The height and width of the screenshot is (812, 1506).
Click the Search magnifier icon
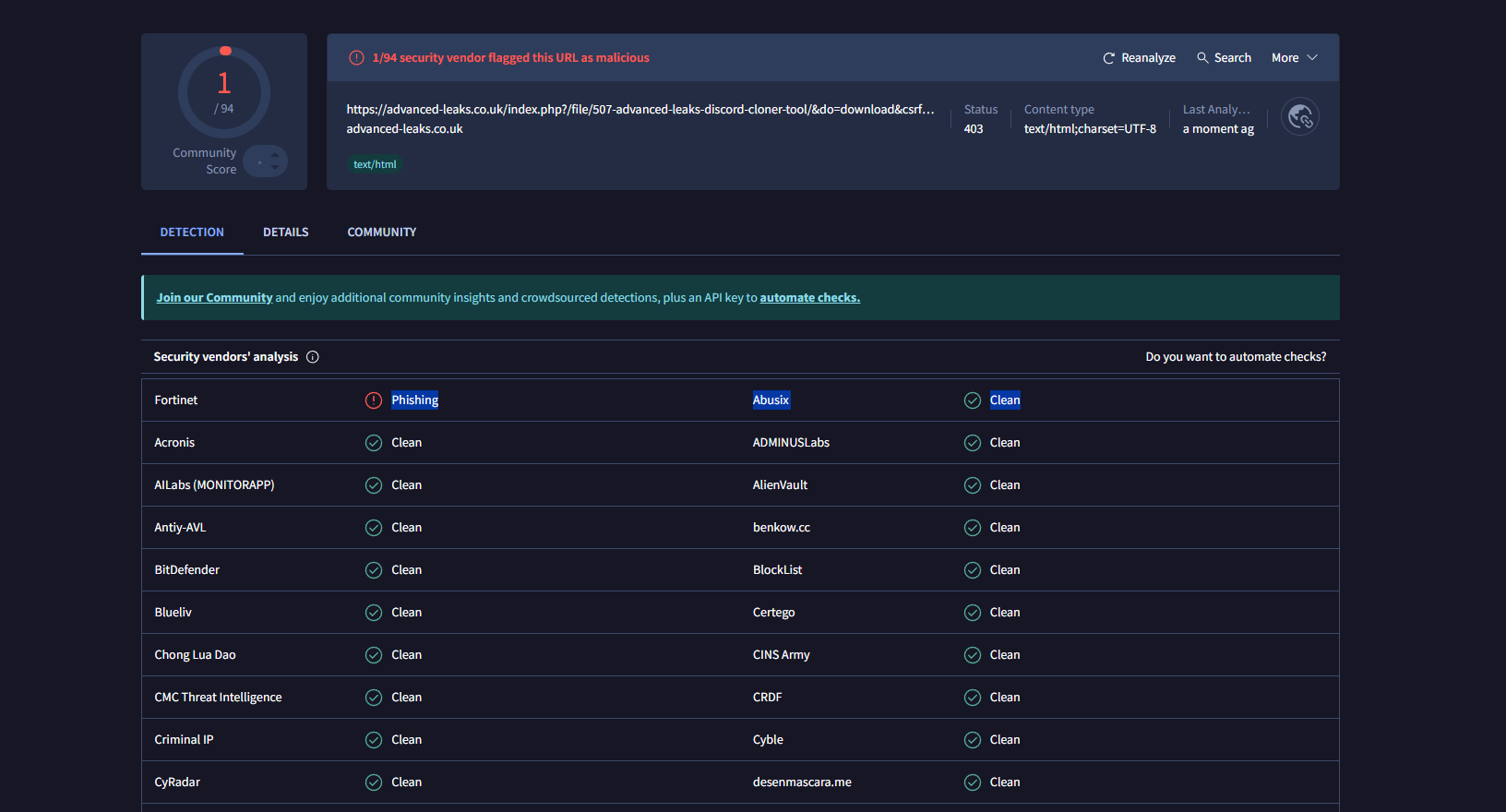pos(1202,57)
